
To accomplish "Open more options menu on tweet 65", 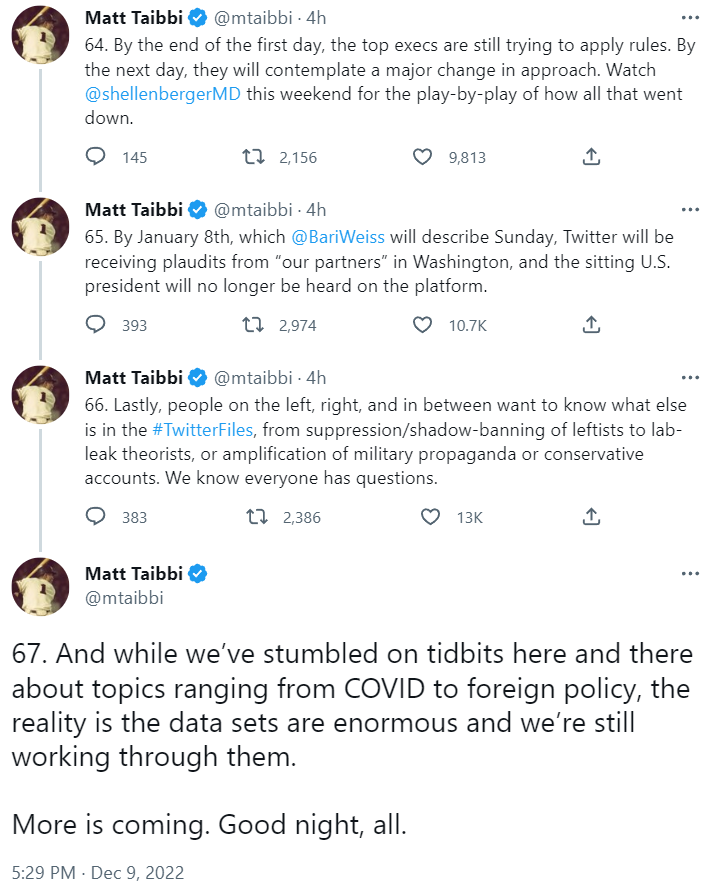I will point(690,210).
